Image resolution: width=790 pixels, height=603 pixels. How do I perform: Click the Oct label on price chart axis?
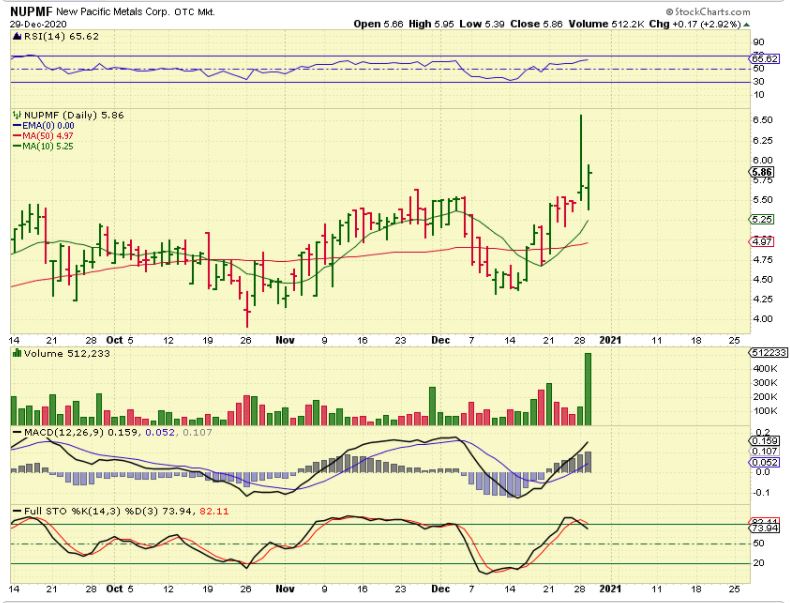[x=114, y=341]
